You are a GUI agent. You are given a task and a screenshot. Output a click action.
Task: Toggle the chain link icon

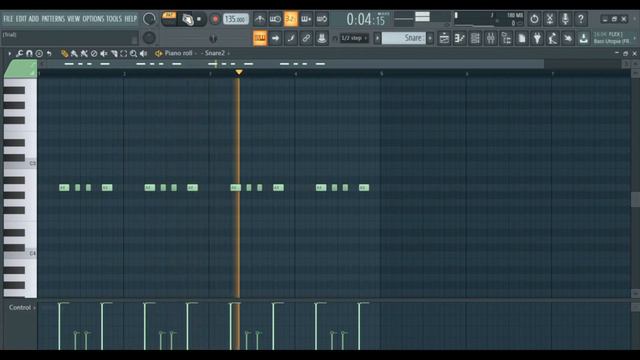(x=306, y=38)
